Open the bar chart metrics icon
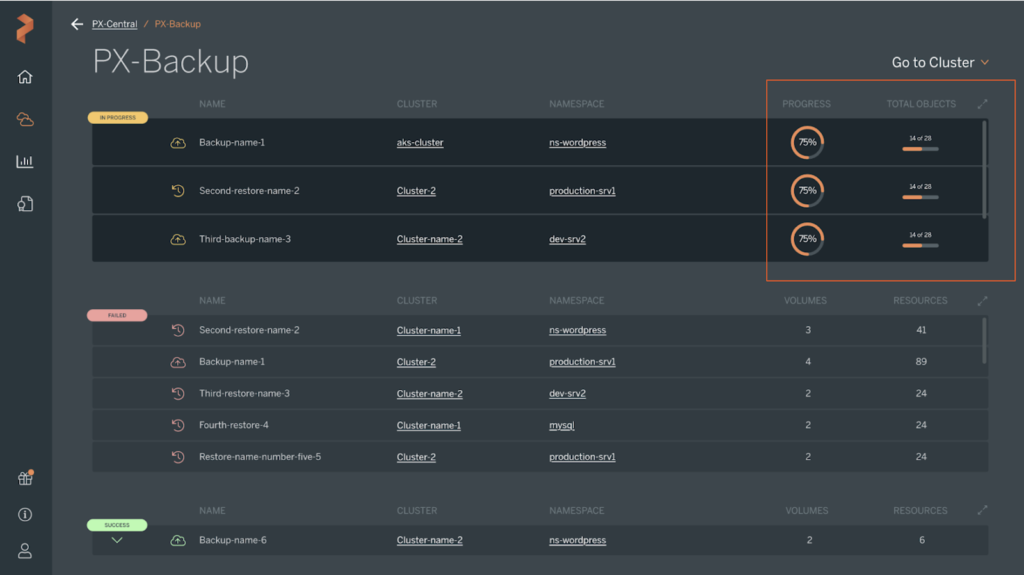 tap(25, 162)
